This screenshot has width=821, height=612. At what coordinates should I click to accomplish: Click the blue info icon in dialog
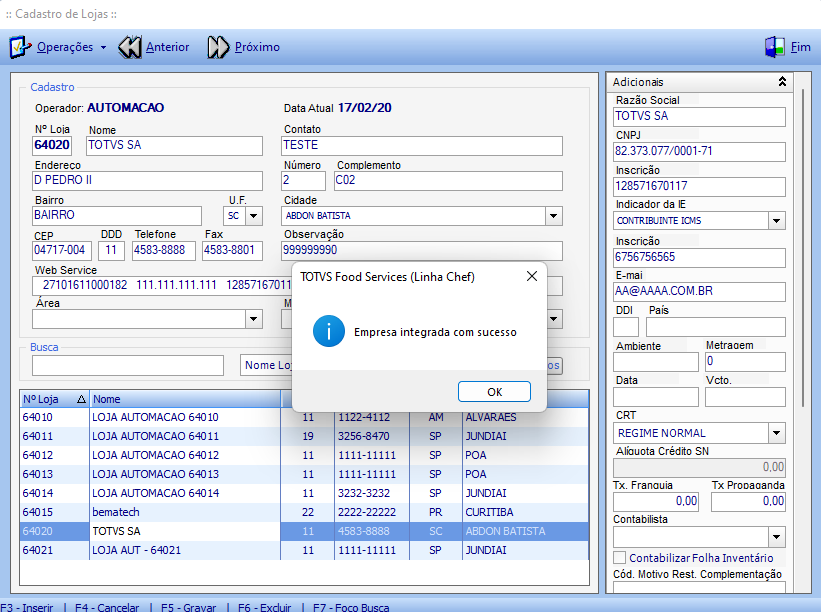coord(329,331)
